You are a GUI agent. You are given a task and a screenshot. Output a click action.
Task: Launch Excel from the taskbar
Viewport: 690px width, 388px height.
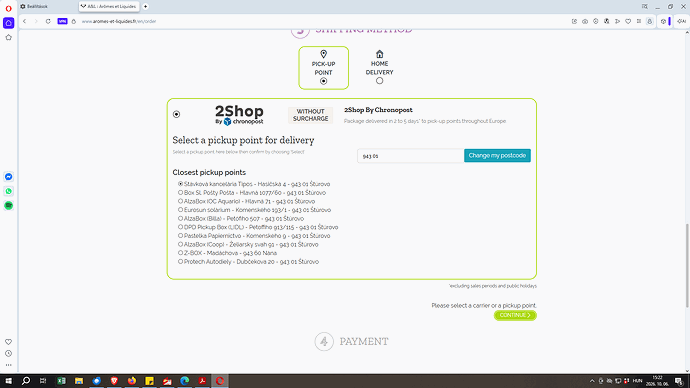[61, 381]
